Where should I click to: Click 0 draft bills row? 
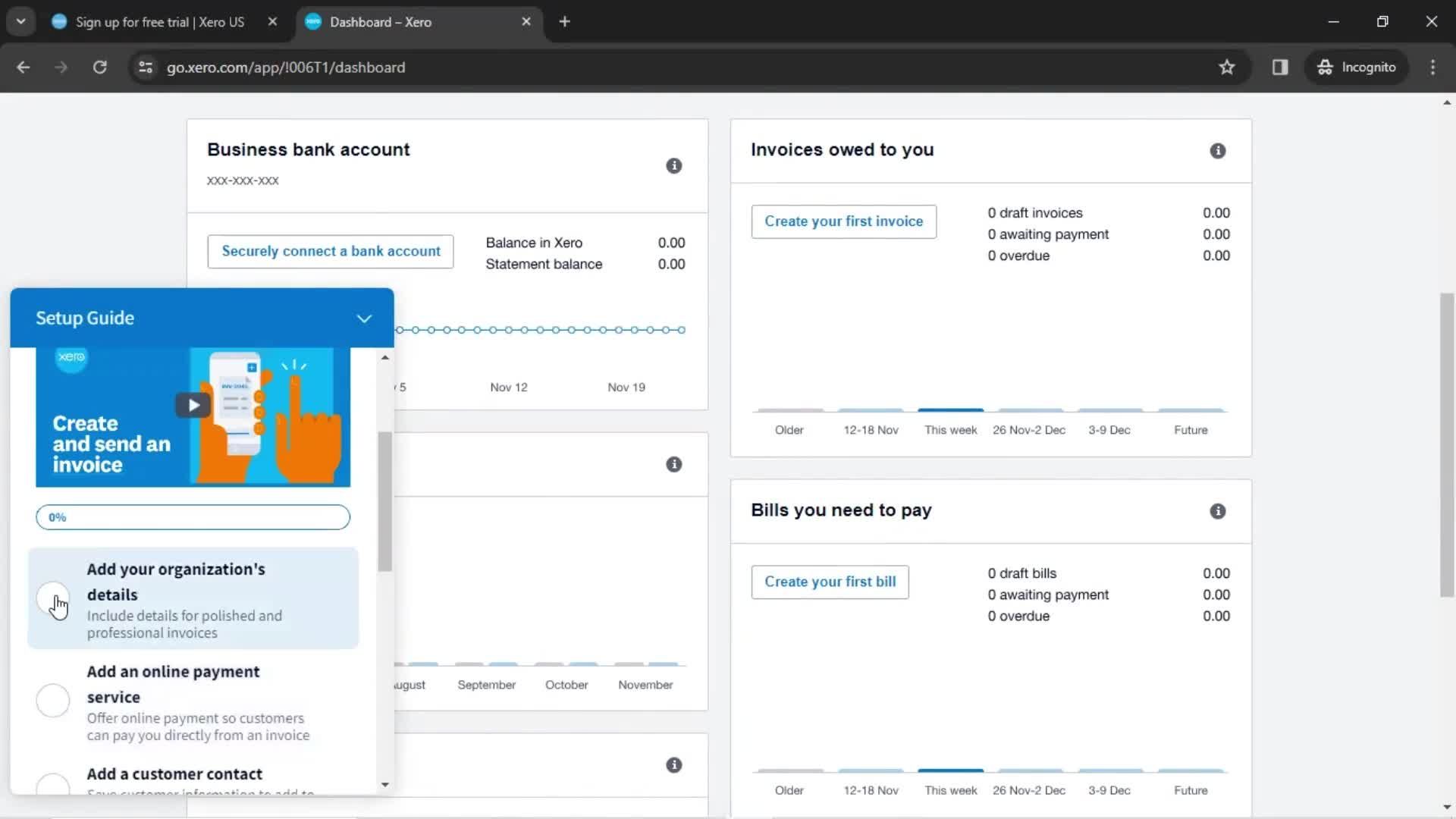1109,573
